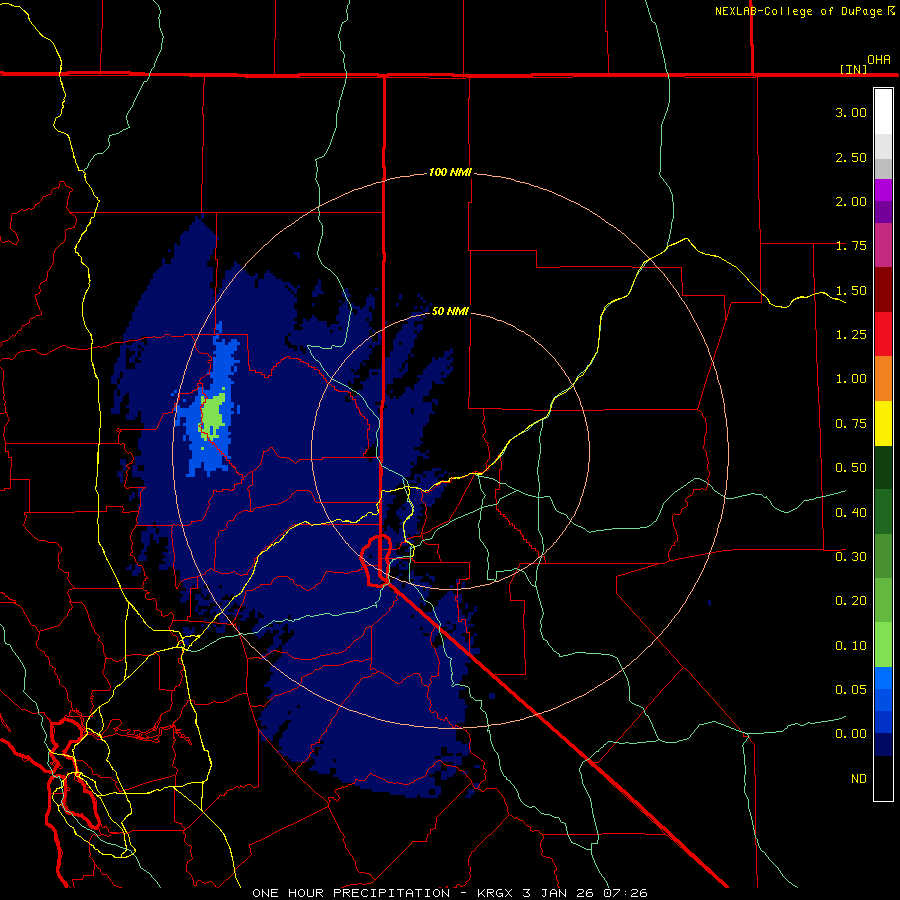Select the light blue 0.05 legend swatch
The width and height of the screenshot is (900, 900).
tap(883, 678)
